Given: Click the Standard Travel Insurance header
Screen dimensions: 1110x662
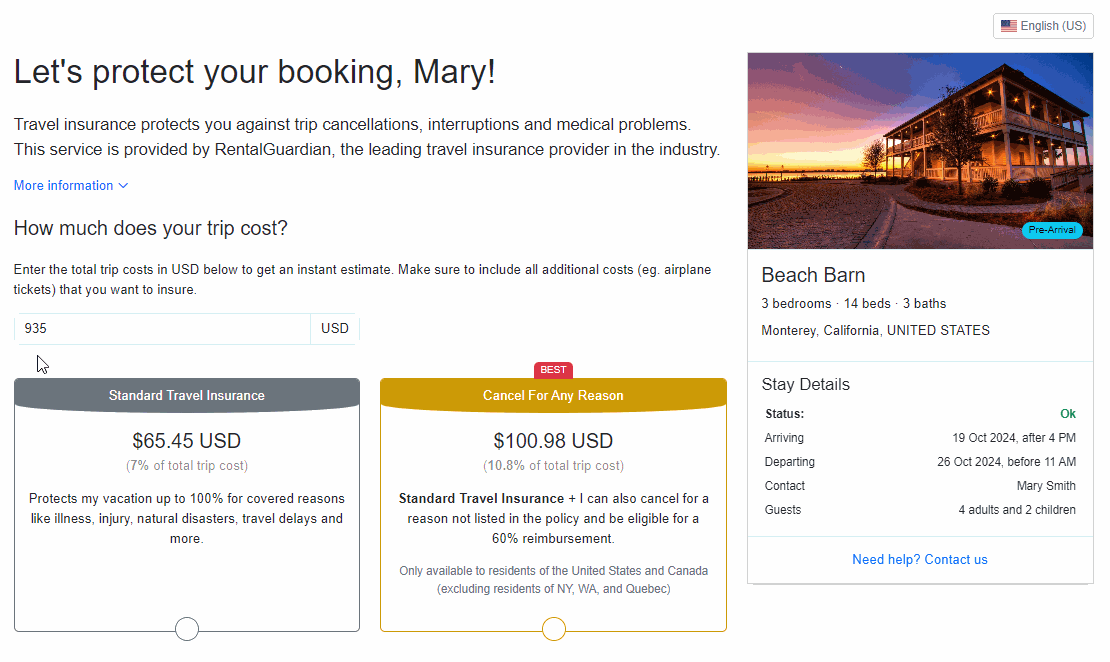Looking at the screenshot, I should coord(187,395).
